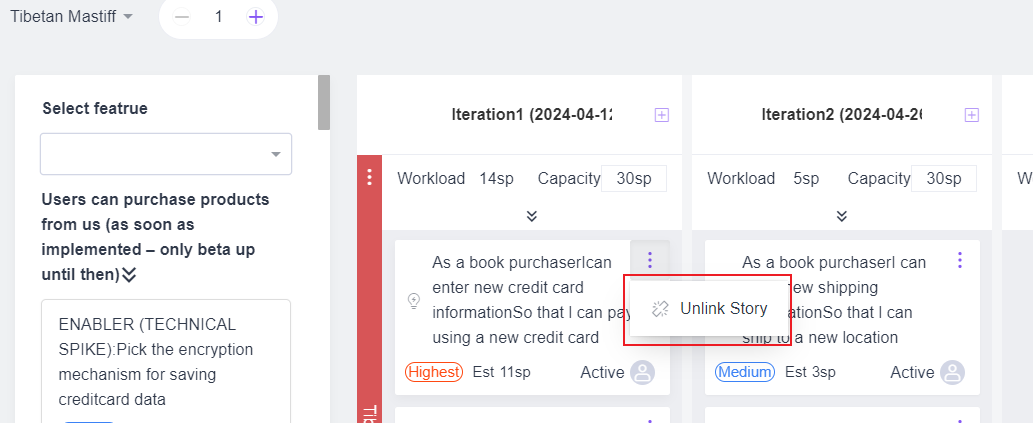1033x423 pixels.
Task: Expand Iteration1 details with the double chevron
Action: pos(532,216)
